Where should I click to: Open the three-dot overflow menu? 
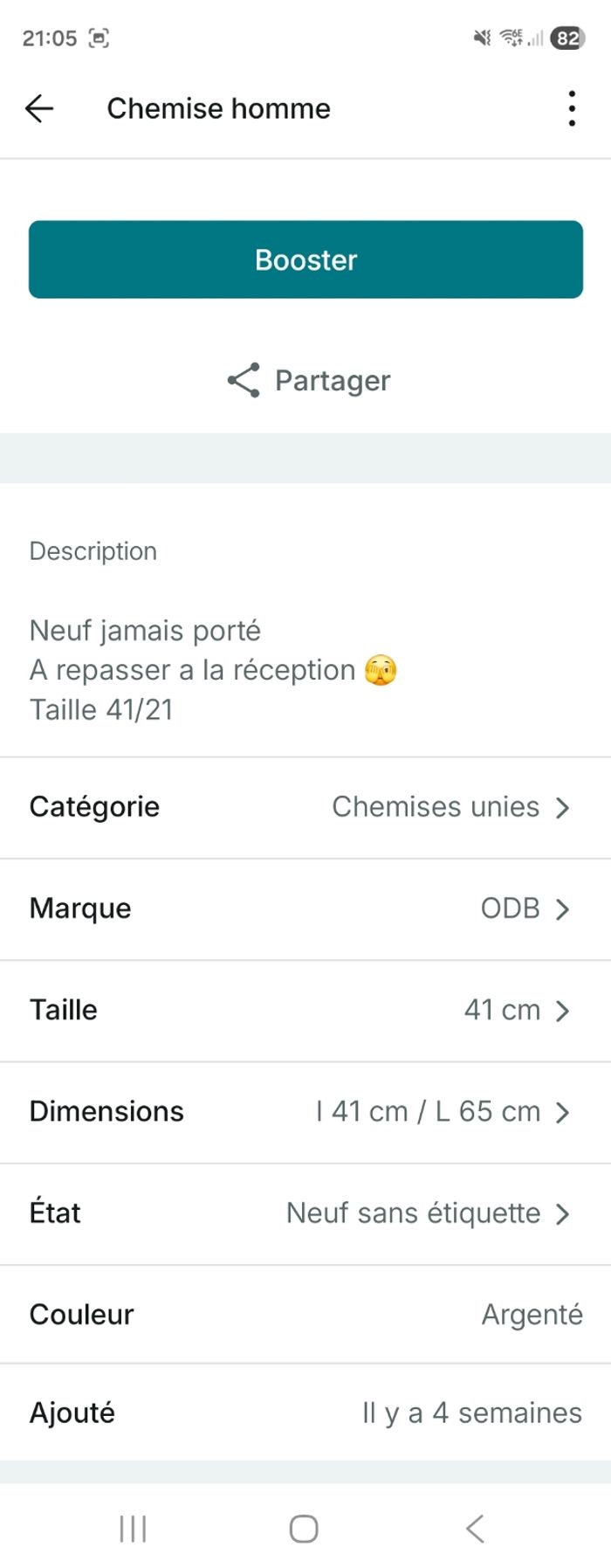pyautogui.click(x=572, y=108)
